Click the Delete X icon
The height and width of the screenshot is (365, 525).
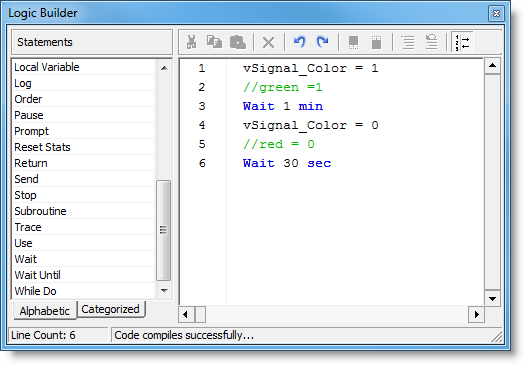tap(269, 43)
